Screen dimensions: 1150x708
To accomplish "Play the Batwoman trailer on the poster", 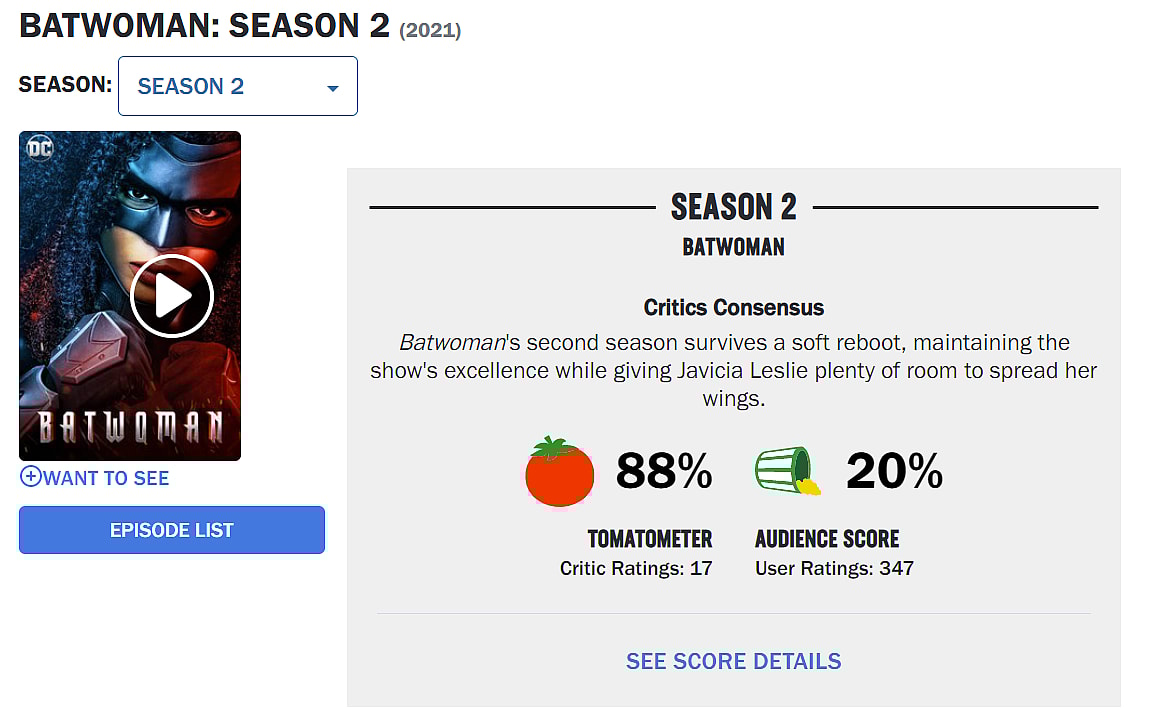I will pos(171,296).
